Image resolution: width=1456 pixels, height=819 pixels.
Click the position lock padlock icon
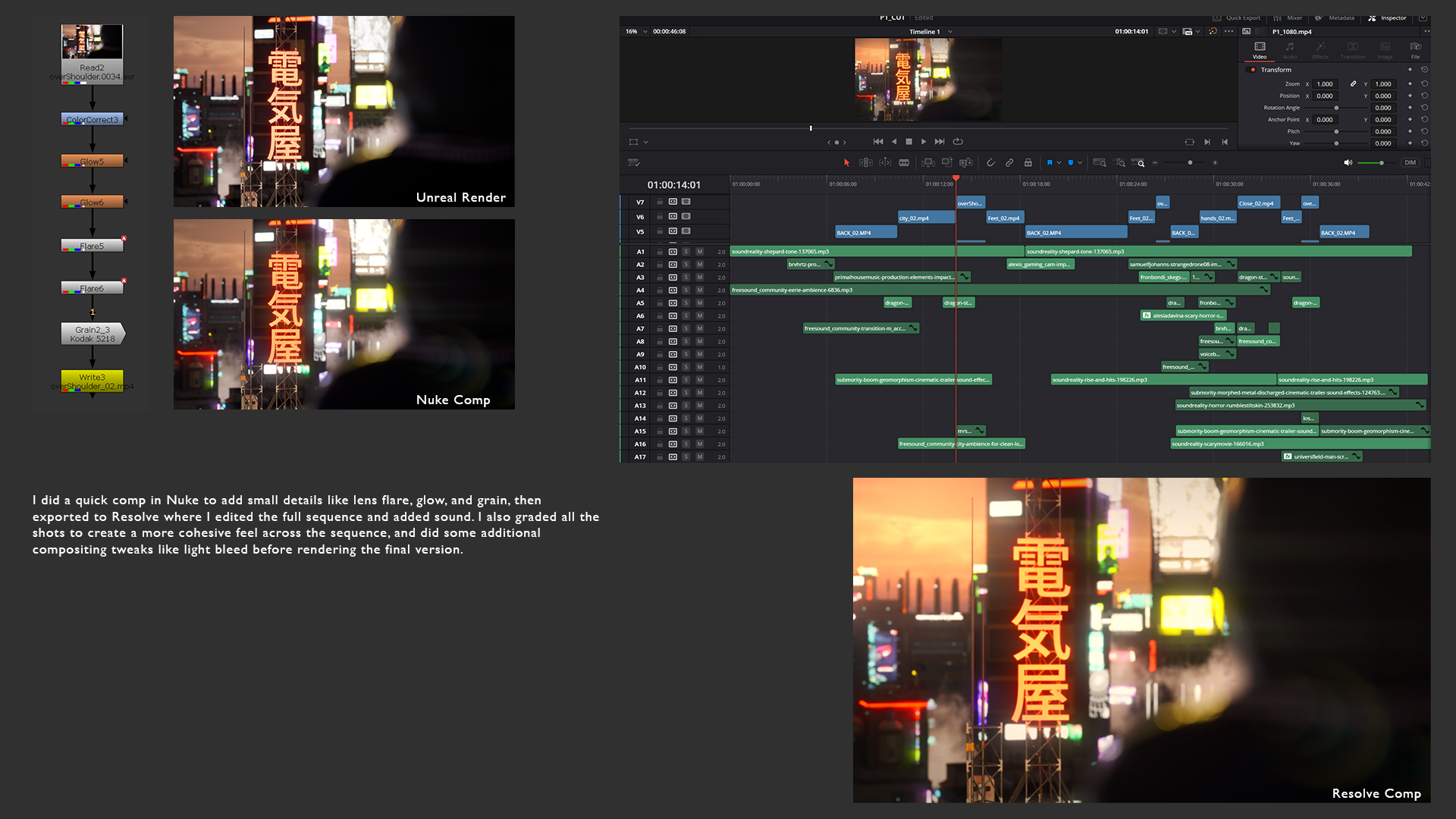(1028, 163)
